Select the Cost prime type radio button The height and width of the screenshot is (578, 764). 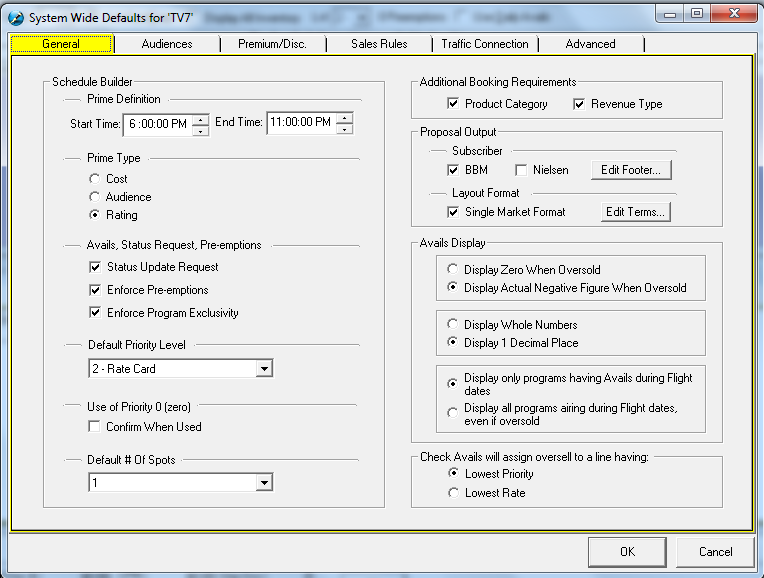point(96,179)
